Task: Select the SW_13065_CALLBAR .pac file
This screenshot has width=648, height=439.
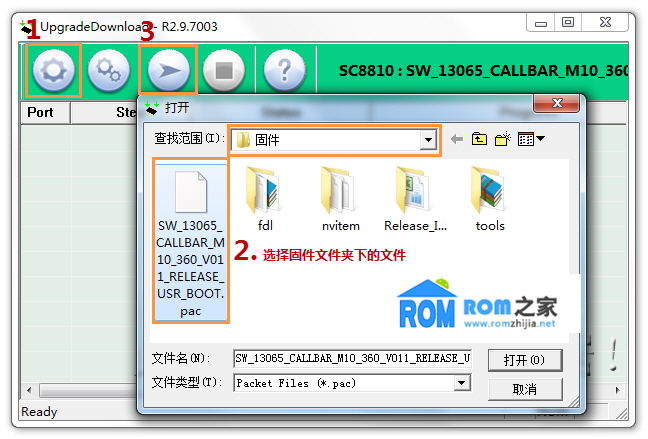Action: tap(191, 243)
